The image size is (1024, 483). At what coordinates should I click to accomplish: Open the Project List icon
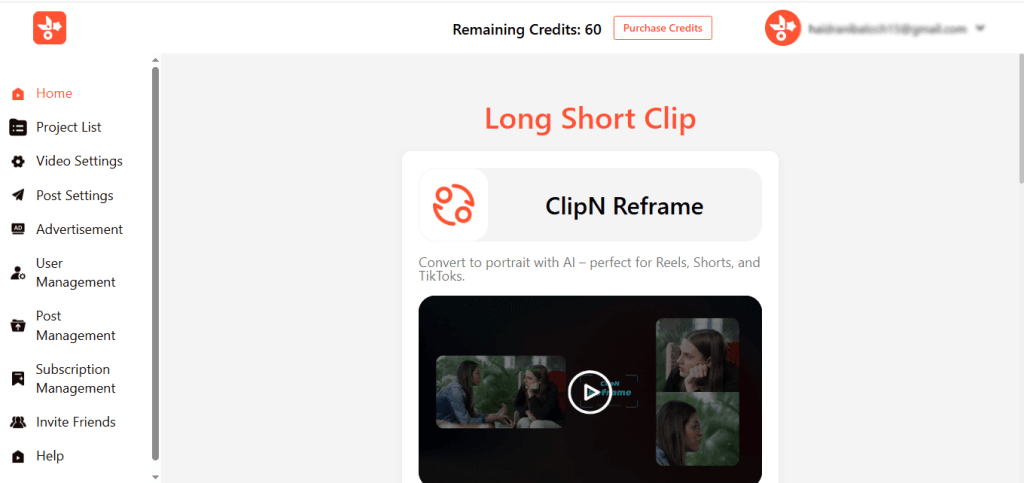tap(18, 128)
